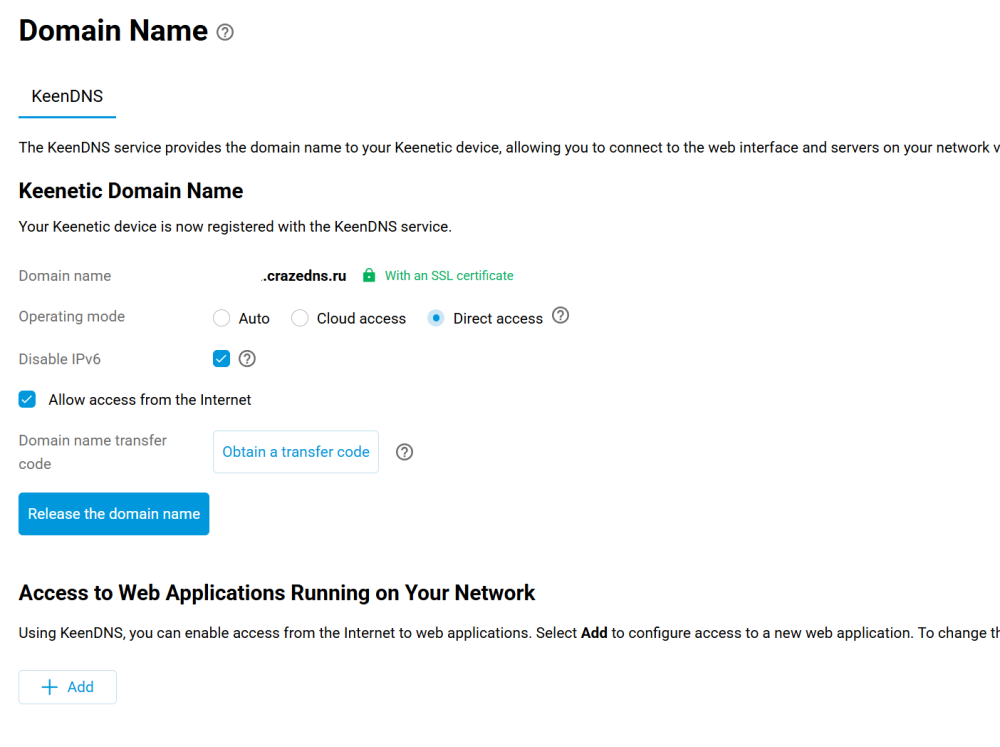The width and height of the screenshot is (1000, 747).
Task: Click Release the domain name button
Action: [x=114, y=514]
